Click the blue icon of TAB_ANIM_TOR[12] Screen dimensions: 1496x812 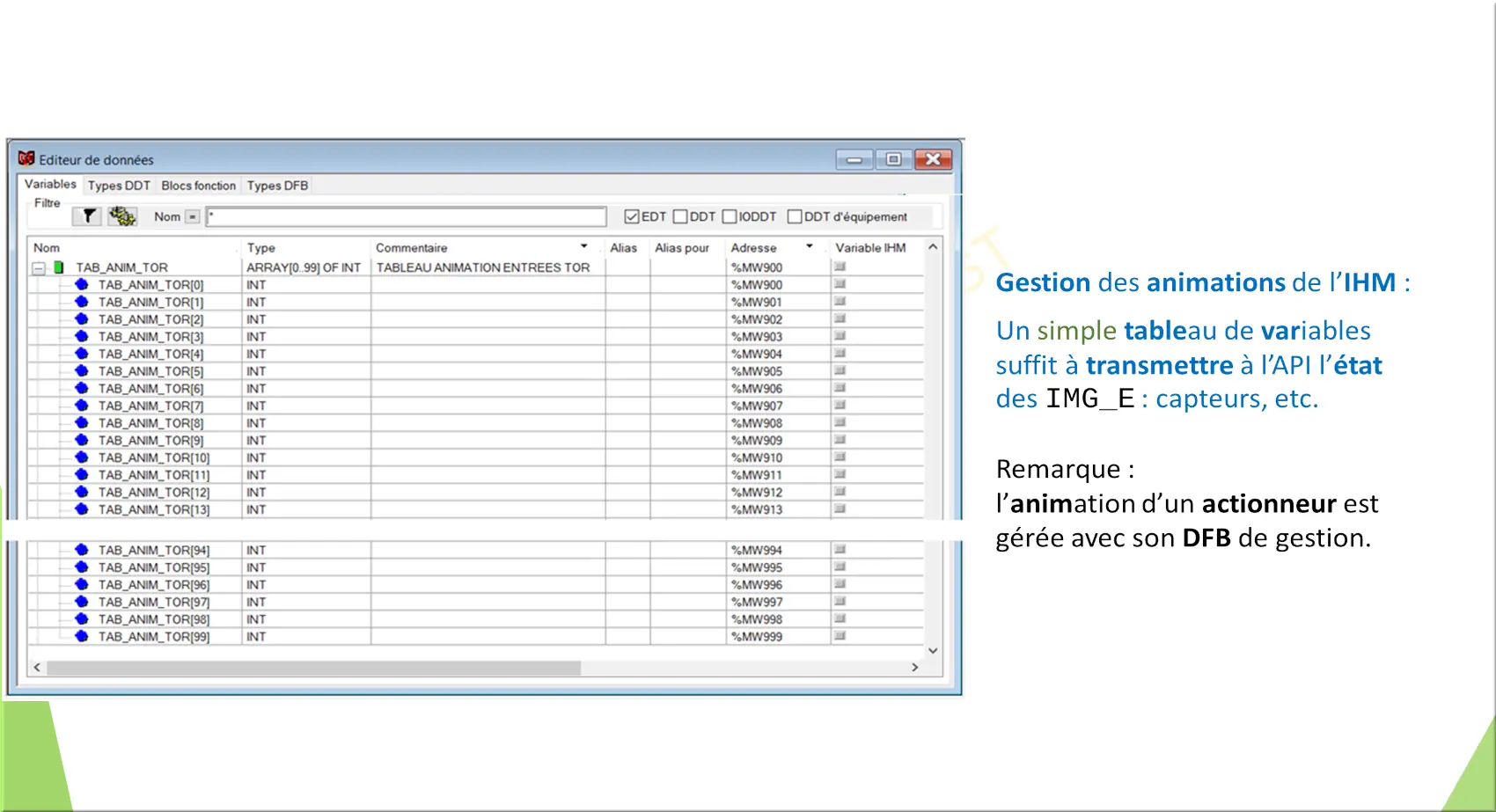[82, 492]
